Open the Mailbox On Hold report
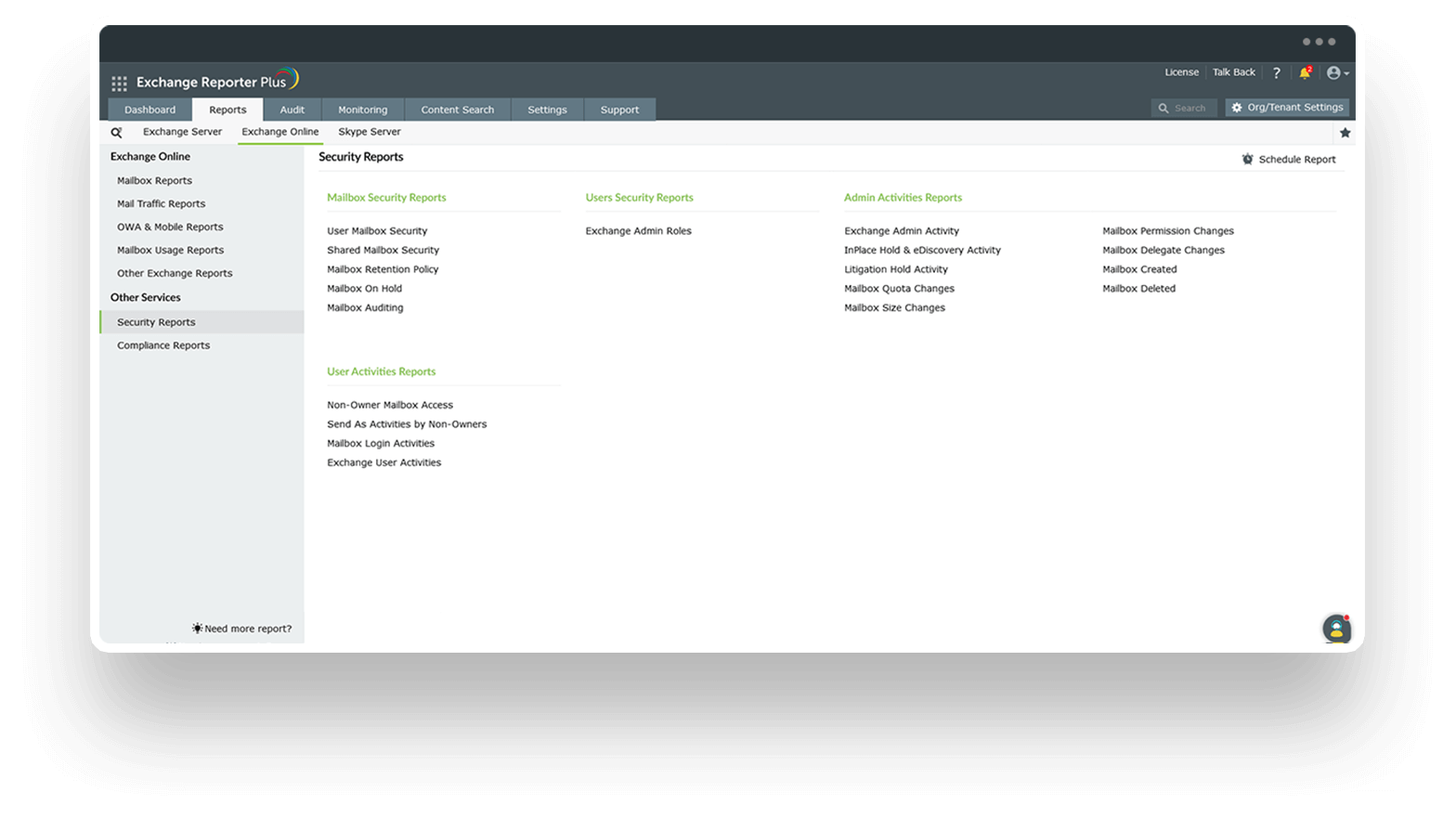The width and height of the screenshot is (1456, 818). [365, 289]
